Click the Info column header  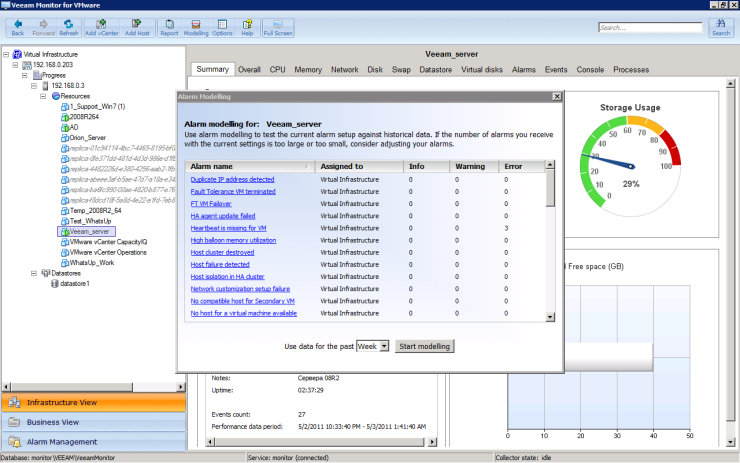pos(427,166)
